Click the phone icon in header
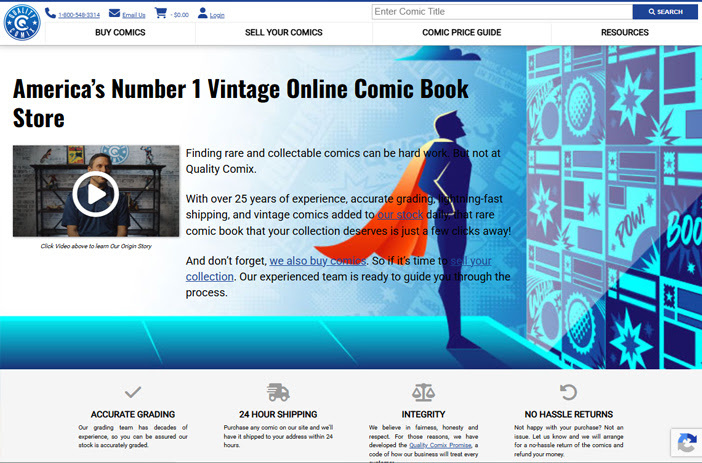Screen dimensions: 702x463 [x=50, y=13]
